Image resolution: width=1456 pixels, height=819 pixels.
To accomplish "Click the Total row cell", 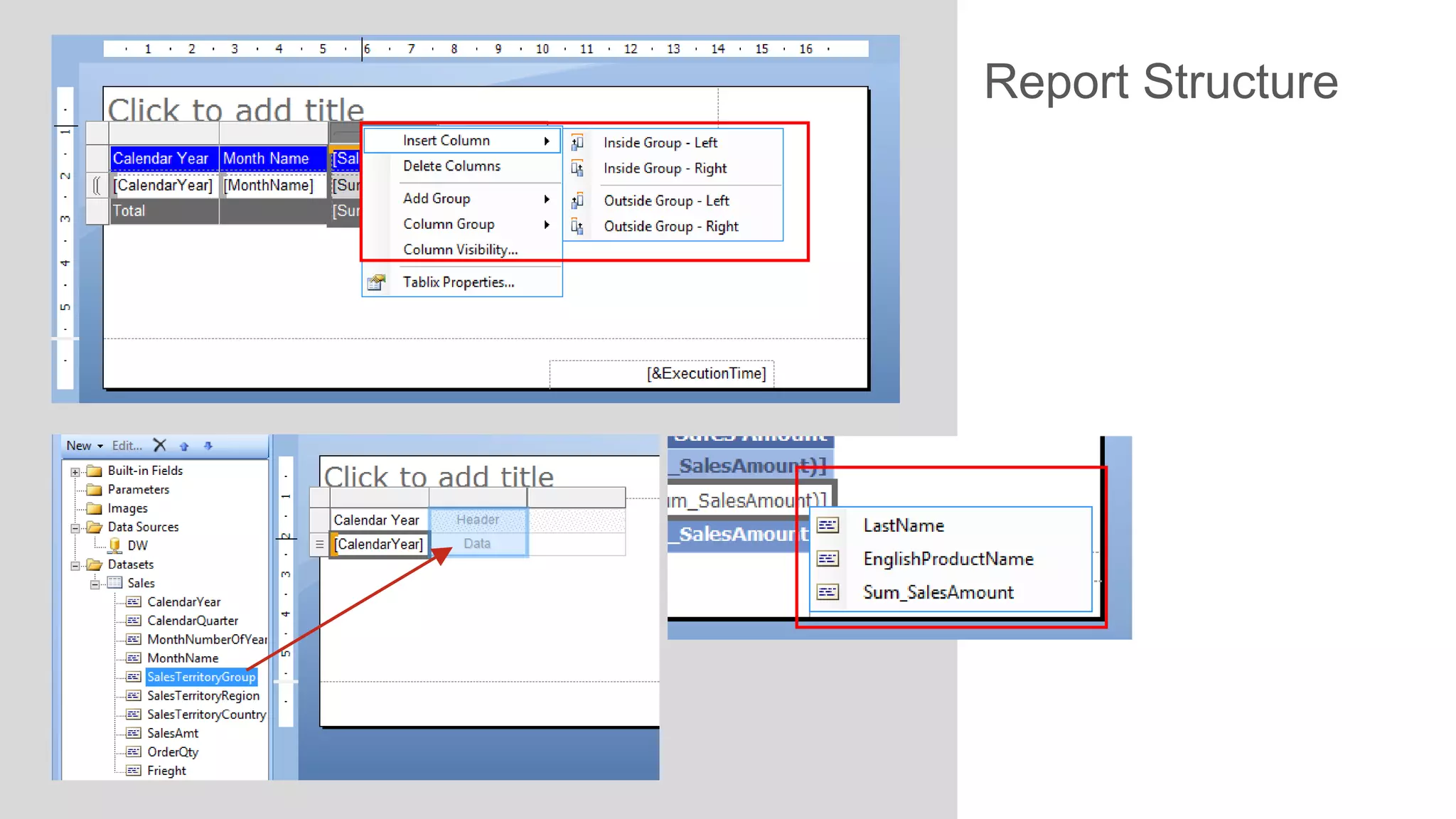I will pos(164,211).
